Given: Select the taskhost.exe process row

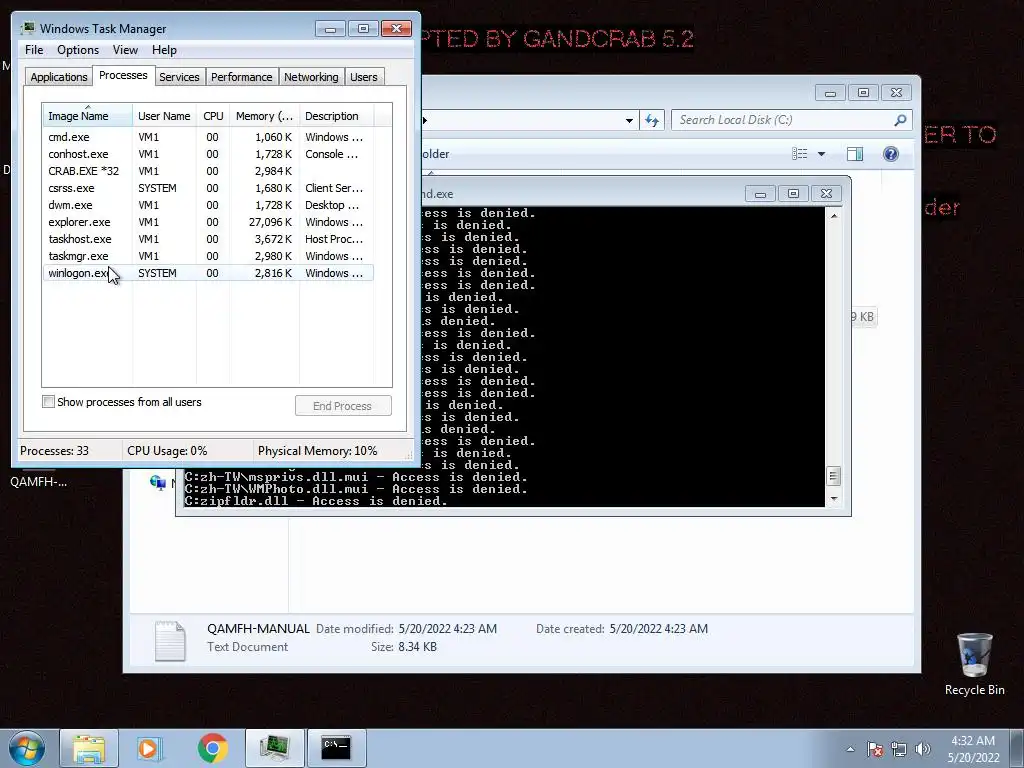Looking at the screenshot, I should tap(208, 239).
